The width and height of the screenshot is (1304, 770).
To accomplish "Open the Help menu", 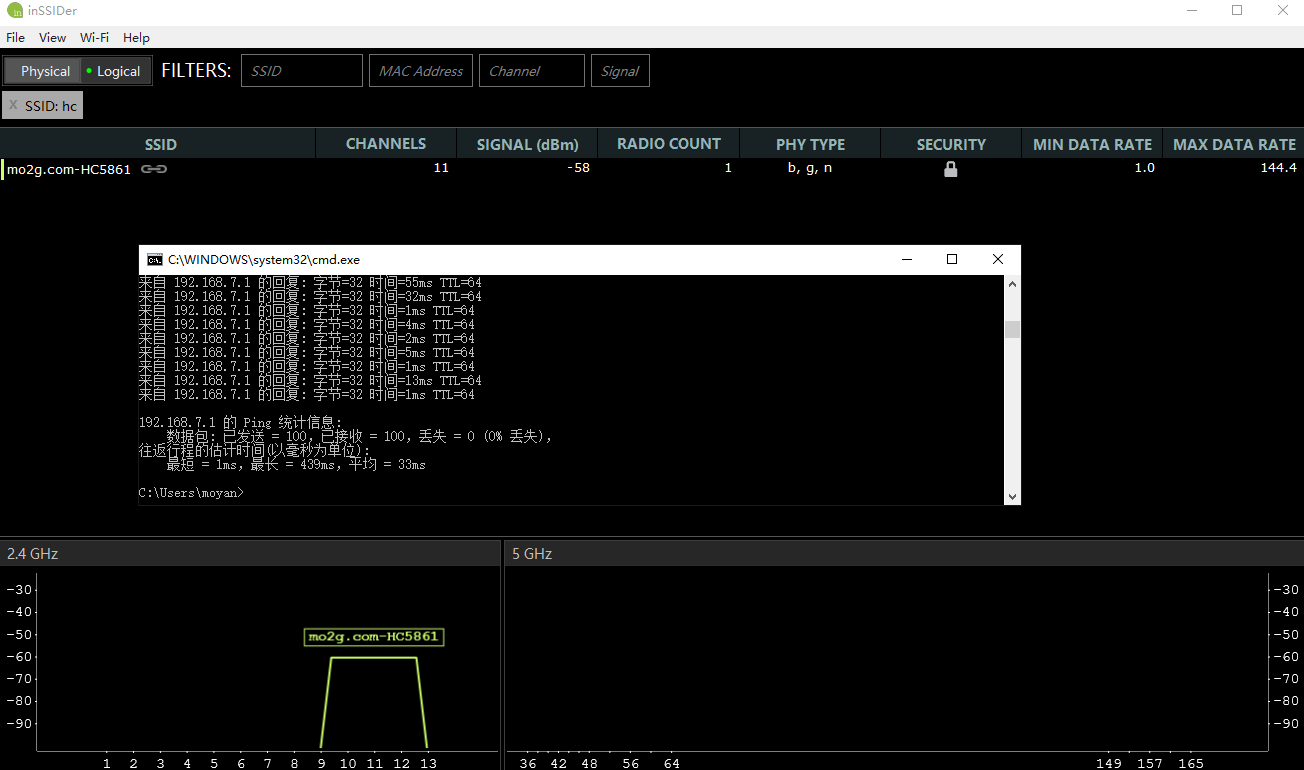I will tap(136, 37).
